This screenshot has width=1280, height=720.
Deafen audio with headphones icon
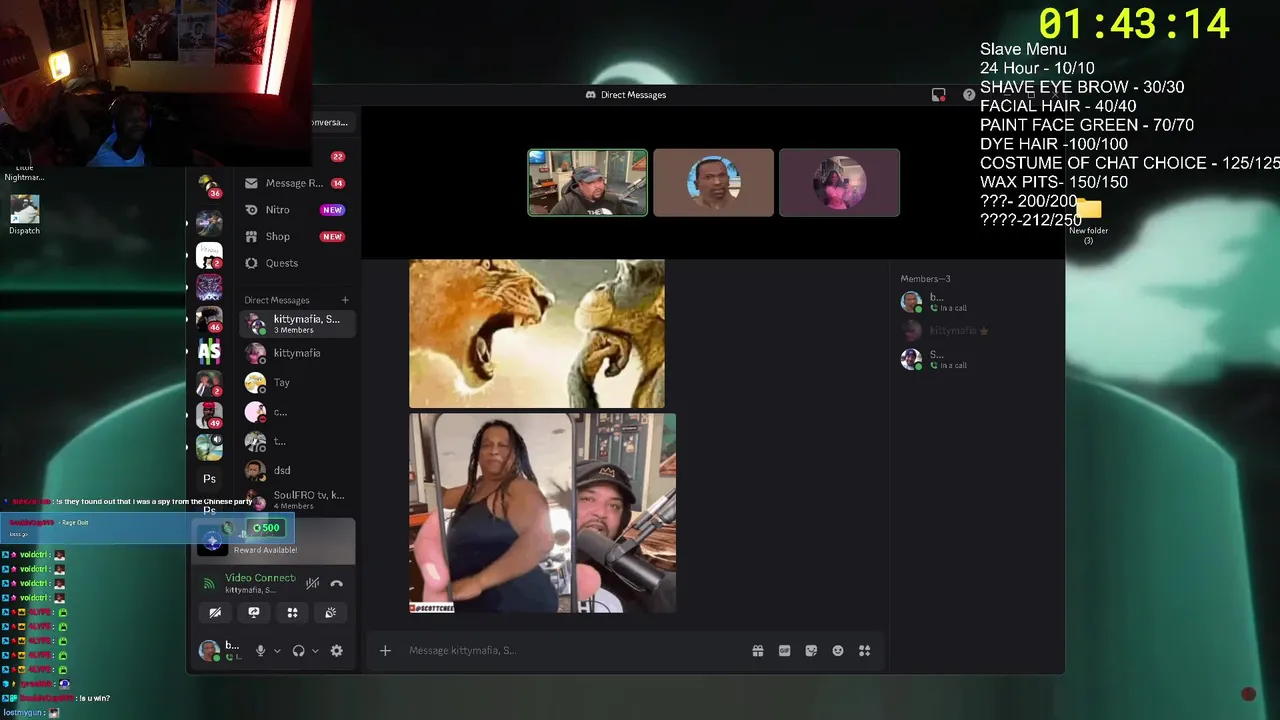[x=298, y=651]
